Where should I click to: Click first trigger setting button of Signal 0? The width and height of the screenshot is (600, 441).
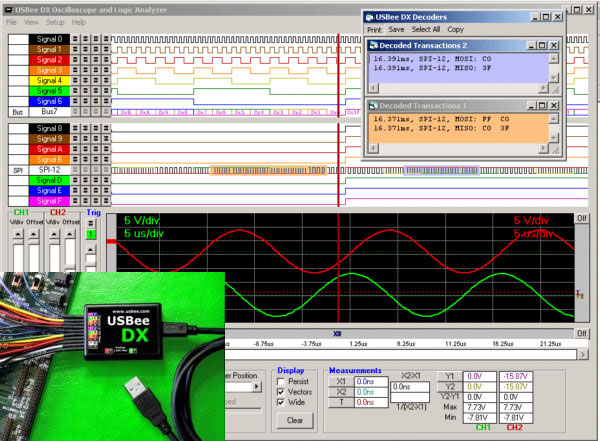pyautogui.click(x=75, y=39)
